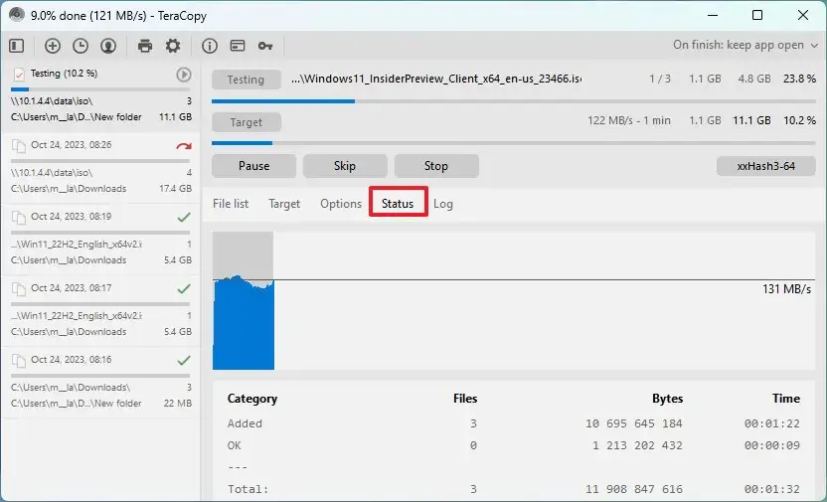The width and height of the screenshot is (827, 502).
Task: Click the source file progress bar
Action: coord(514,101)
